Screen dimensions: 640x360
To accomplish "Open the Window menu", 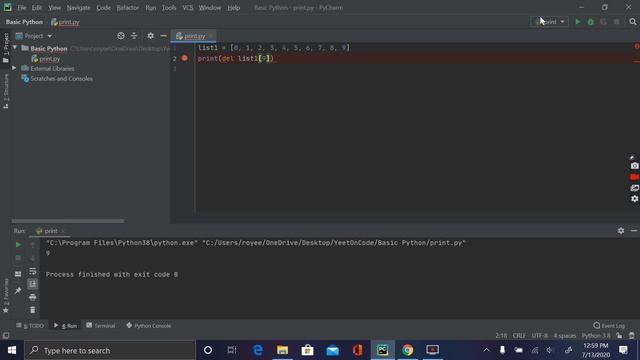I will pyautogui.click(x=210, y=8).
